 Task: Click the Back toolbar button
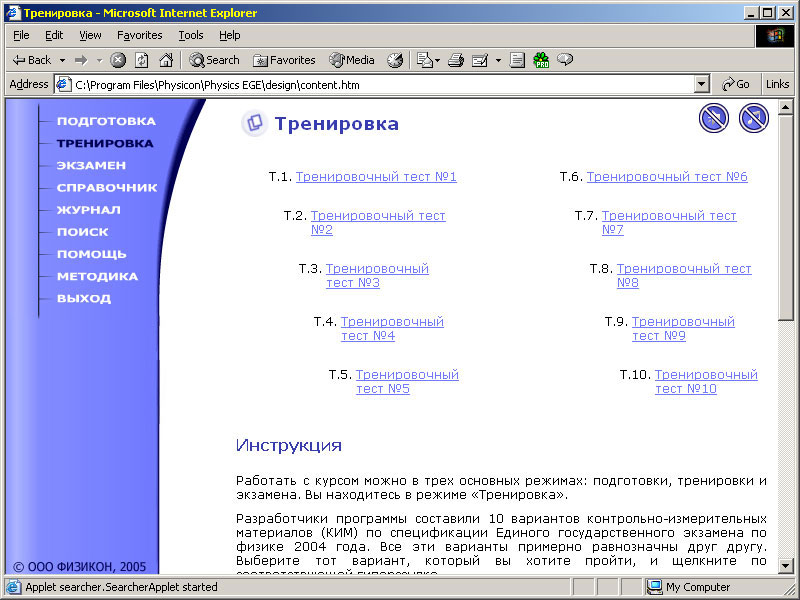pyautogui.click(x=32, y=60)
